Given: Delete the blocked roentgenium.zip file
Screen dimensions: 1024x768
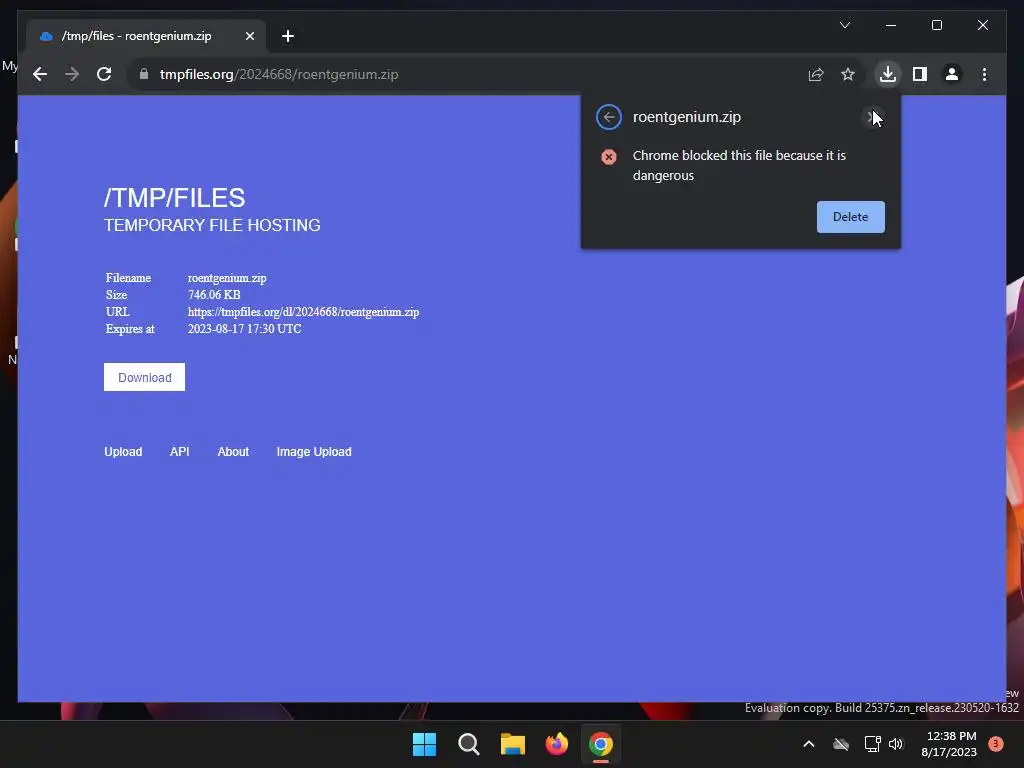Looking at the screenshot, I should point(850,217).
